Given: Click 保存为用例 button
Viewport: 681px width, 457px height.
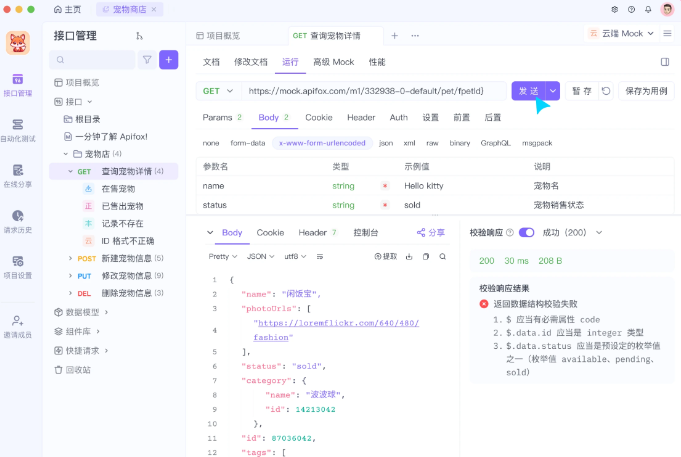Looking at the screenshot, I should (646, 91).
